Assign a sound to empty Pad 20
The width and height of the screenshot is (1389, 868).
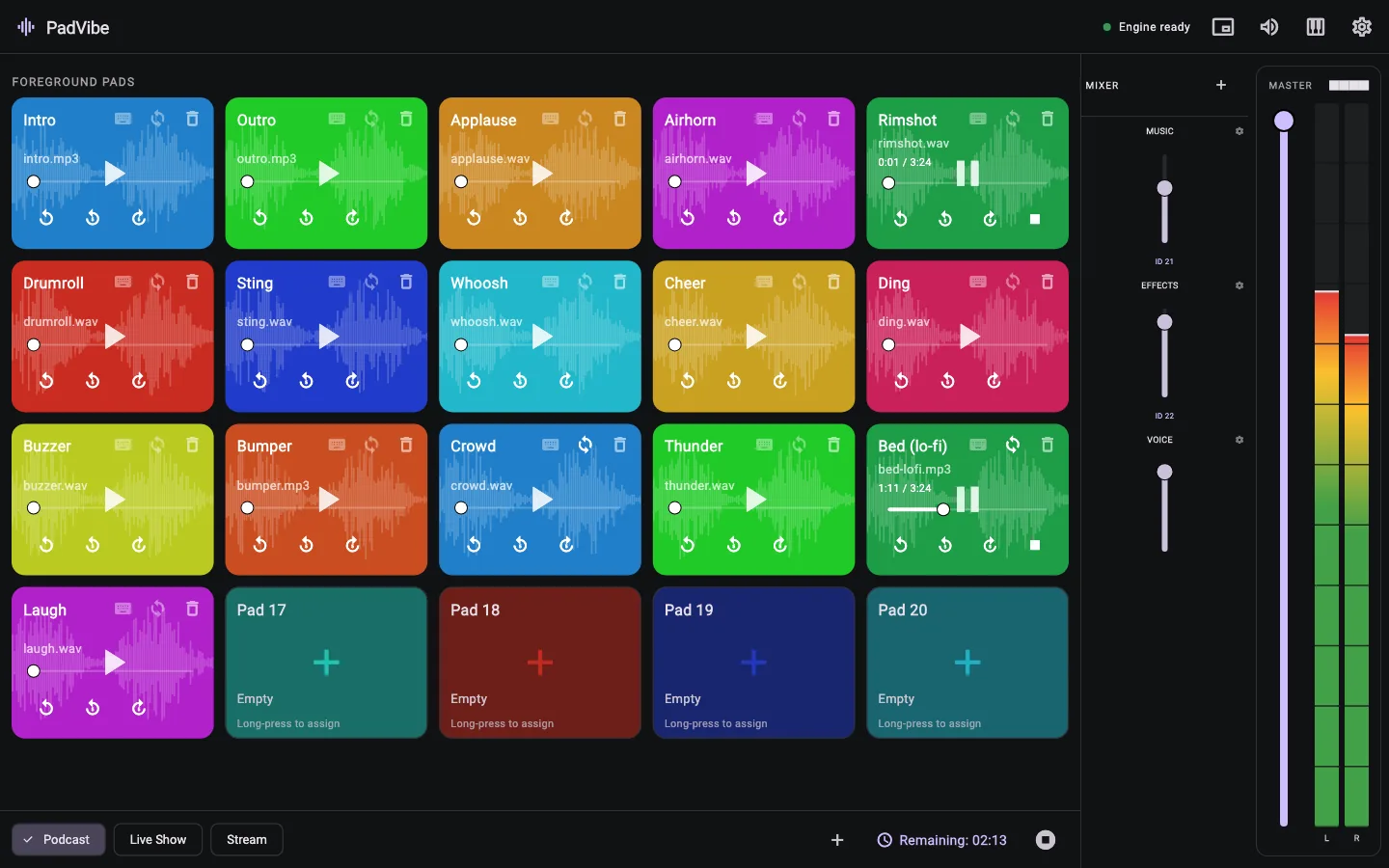[967, 663]
